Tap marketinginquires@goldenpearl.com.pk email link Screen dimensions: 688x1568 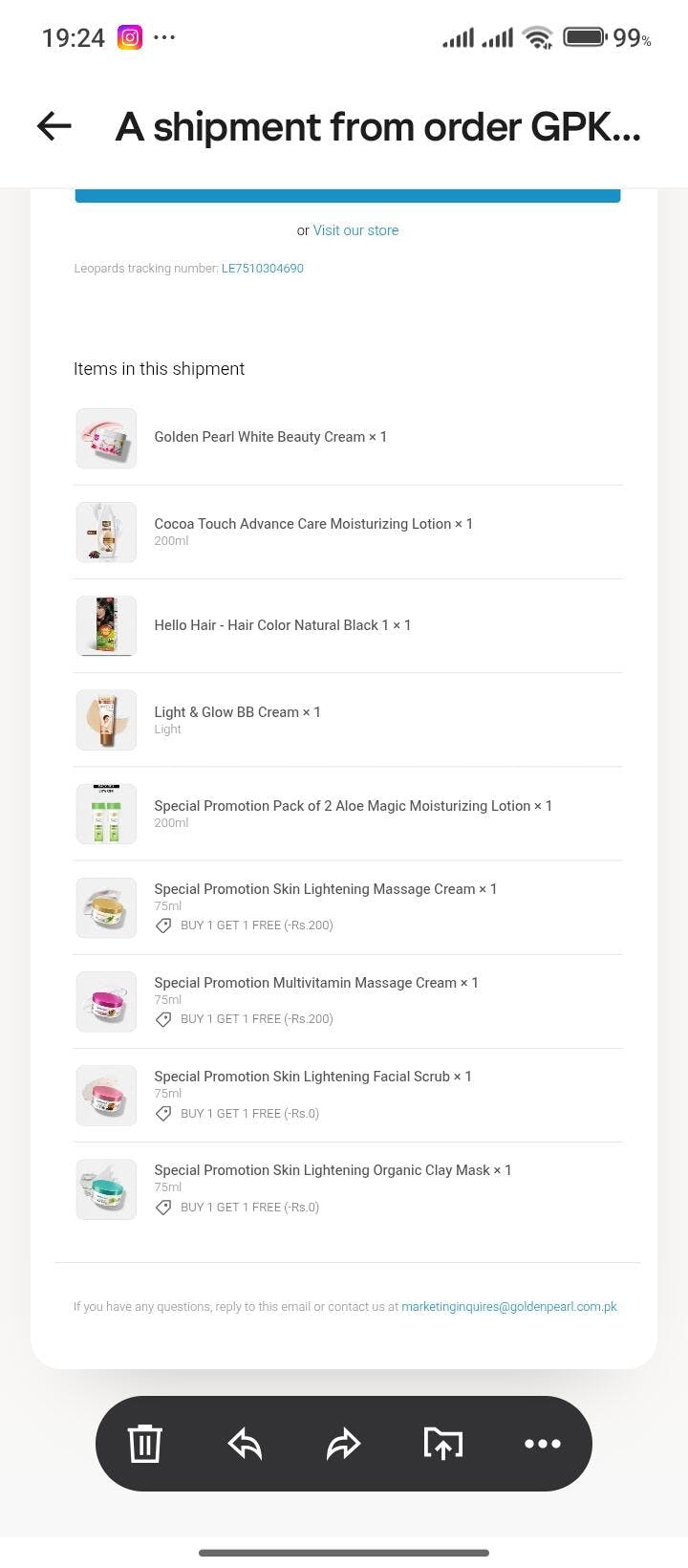[x=508, y=1307]
